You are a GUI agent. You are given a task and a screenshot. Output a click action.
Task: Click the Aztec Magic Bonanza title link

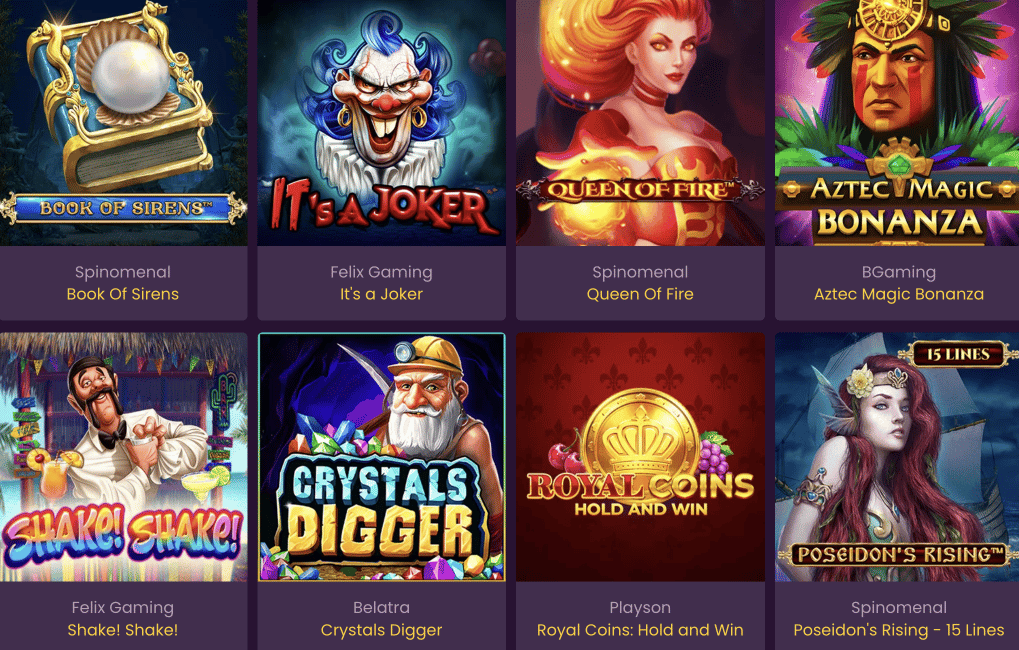[x=899, y=294]
